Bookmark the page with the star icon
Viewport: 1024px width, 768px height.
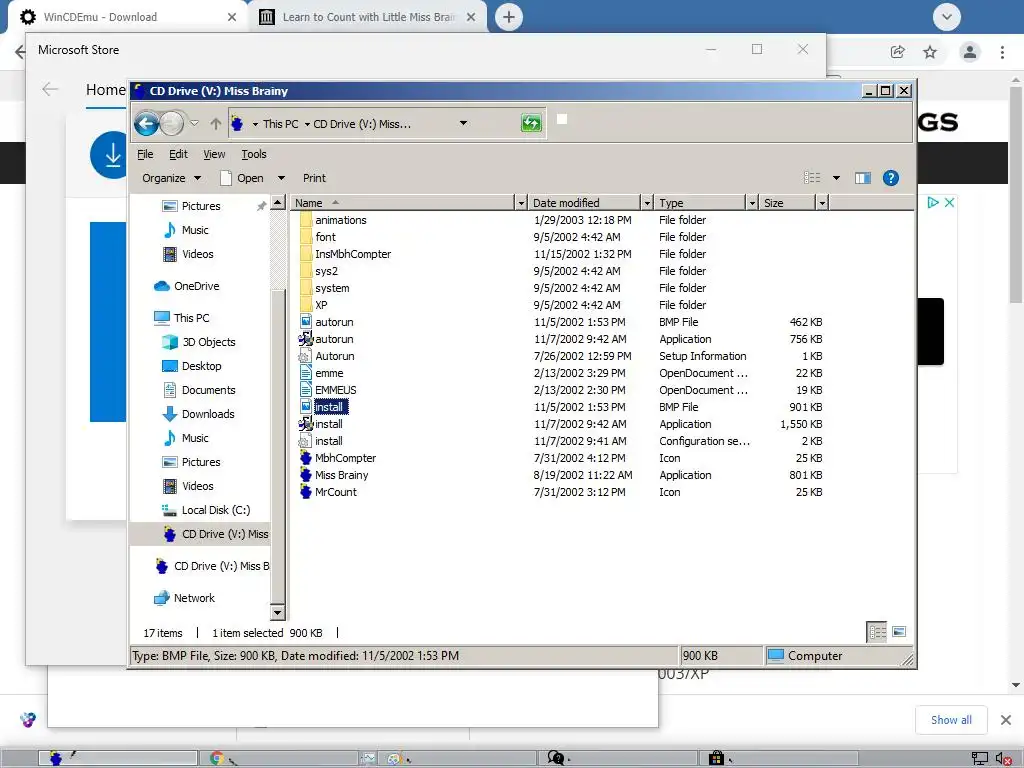[x=930, y=52]
